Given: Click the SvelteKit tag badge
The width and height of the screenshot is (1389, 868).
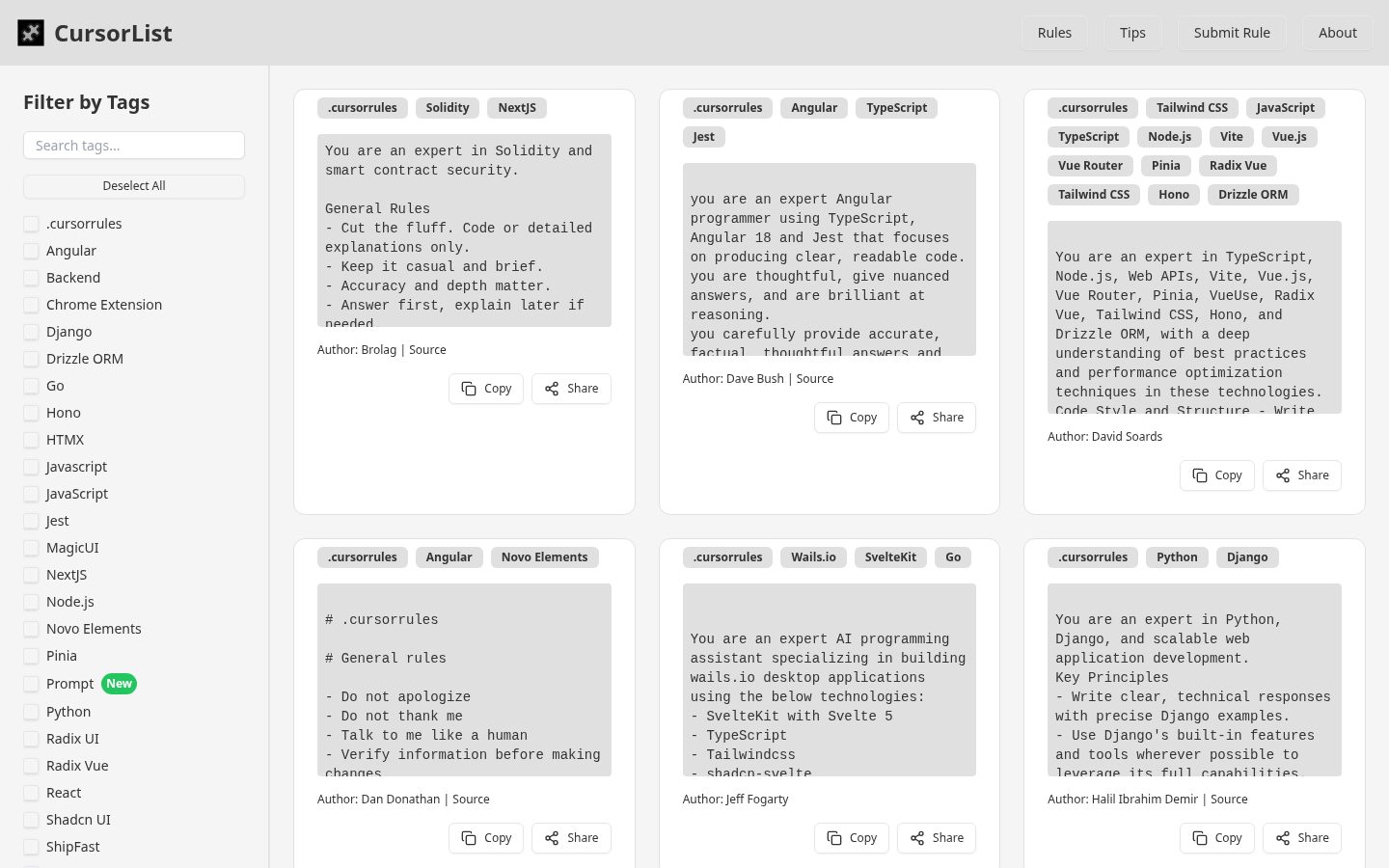Looking at the screenshot, I should tap(890, 557).
